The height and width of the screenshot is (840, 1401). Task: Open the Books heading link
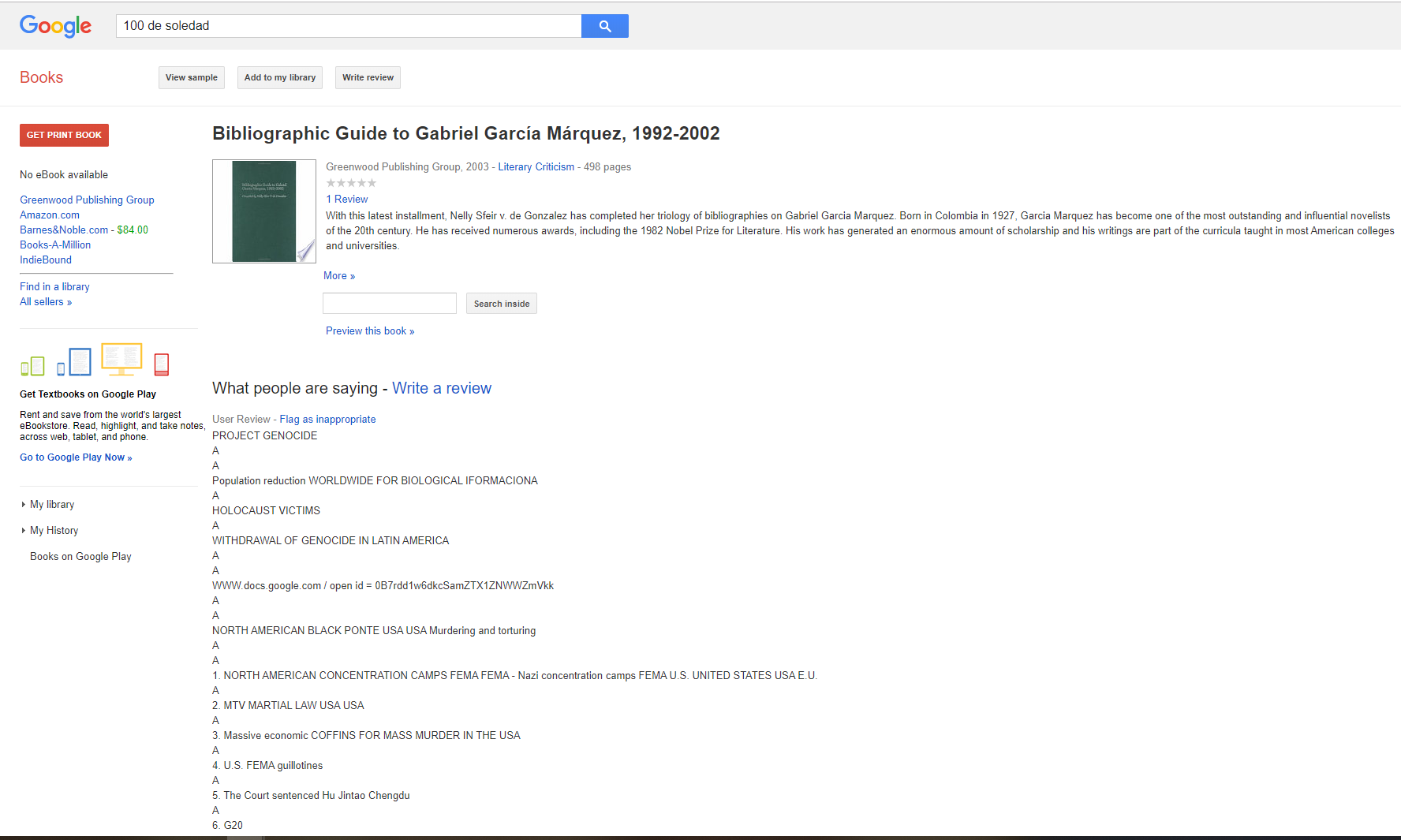41,77
